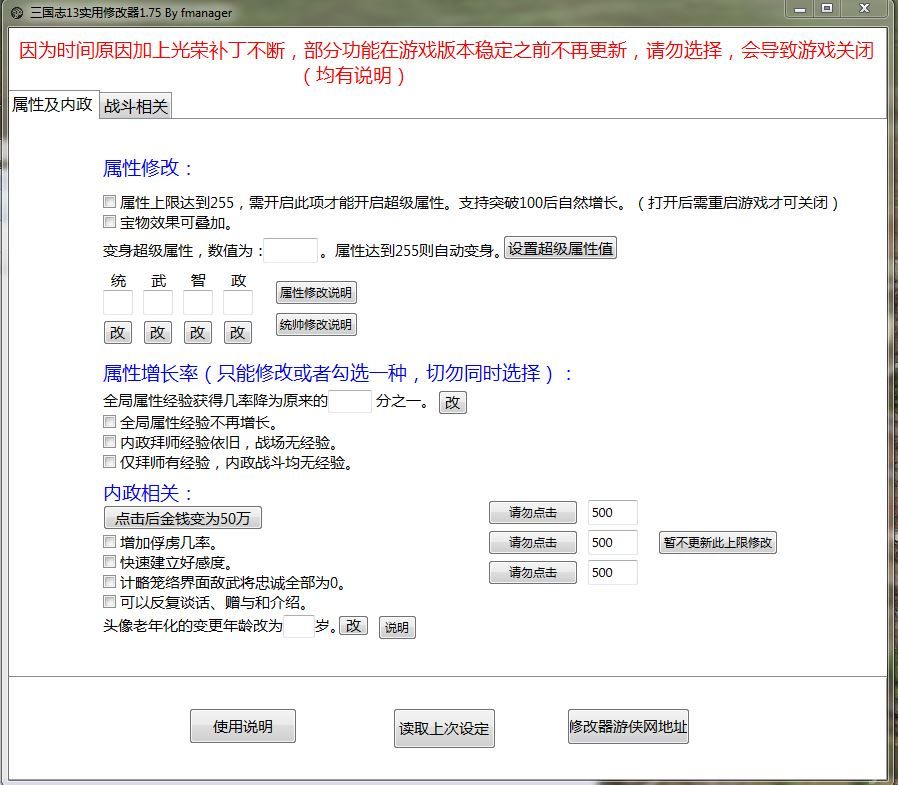Focus the 变身超级属性 value input field
This screenshot has width=898, height=785.
(x=290, y=250)
